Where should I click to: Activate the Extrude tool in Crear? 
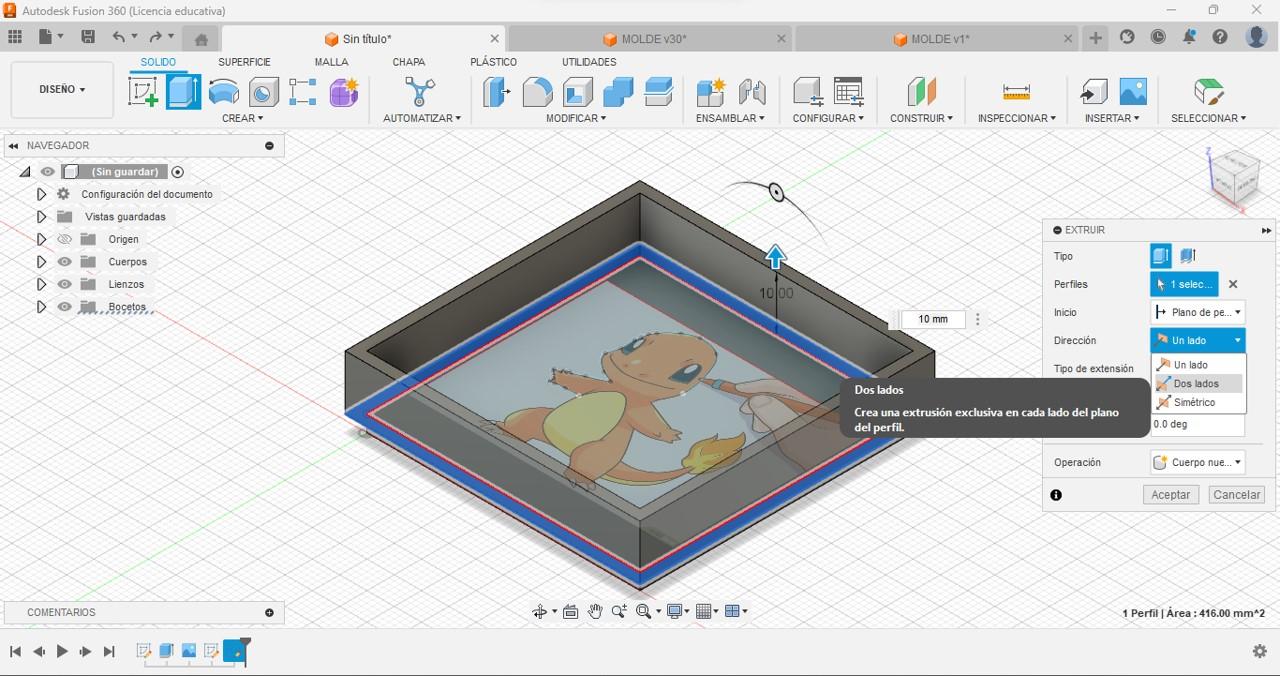point(183,92)
